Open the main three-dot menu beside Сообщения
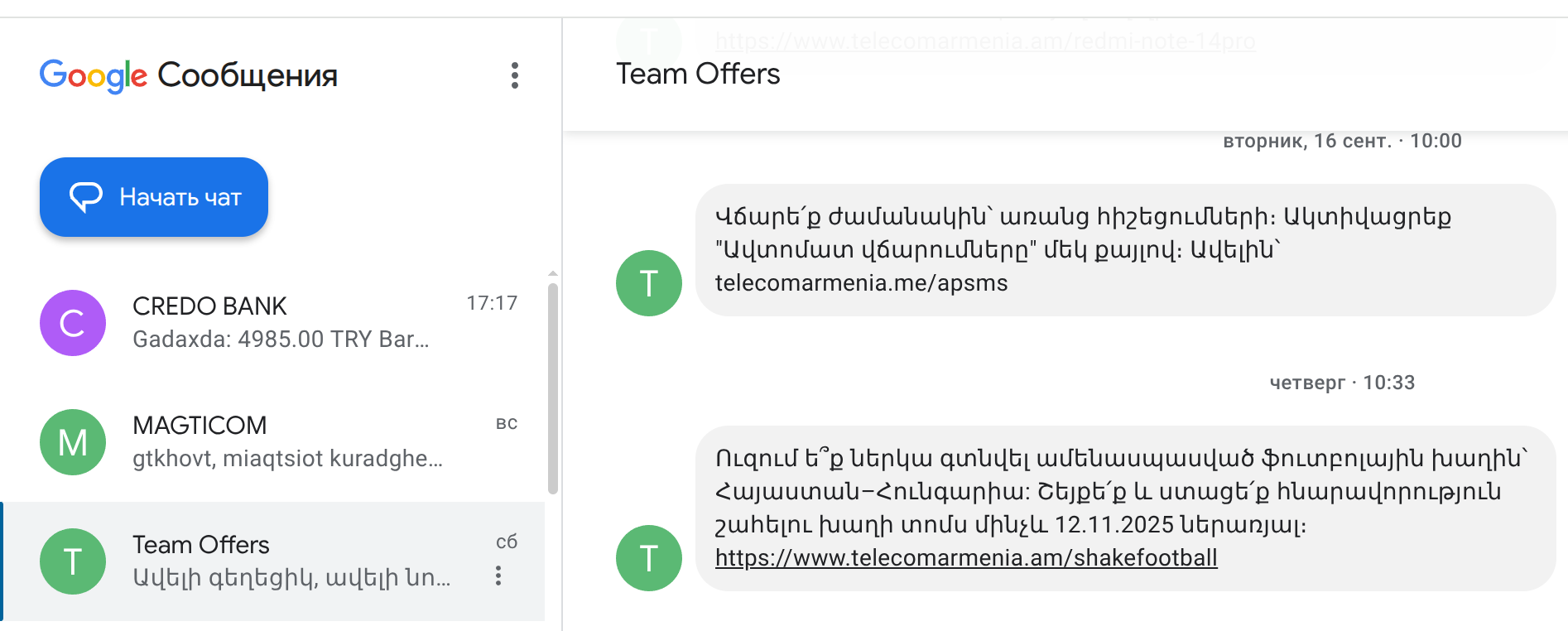Screen dimensions: 1568x631 pos(515,75)
